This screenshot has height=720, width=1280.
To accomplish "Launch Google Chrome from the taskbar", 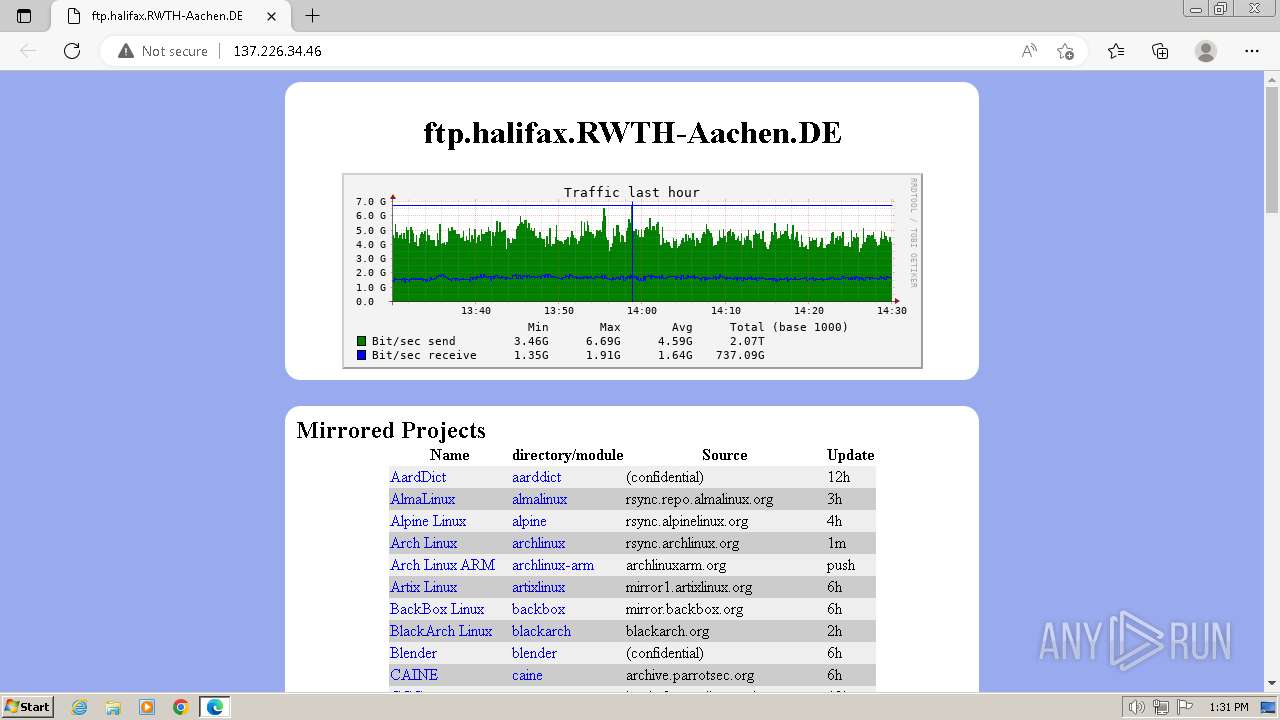I will 181,707.
